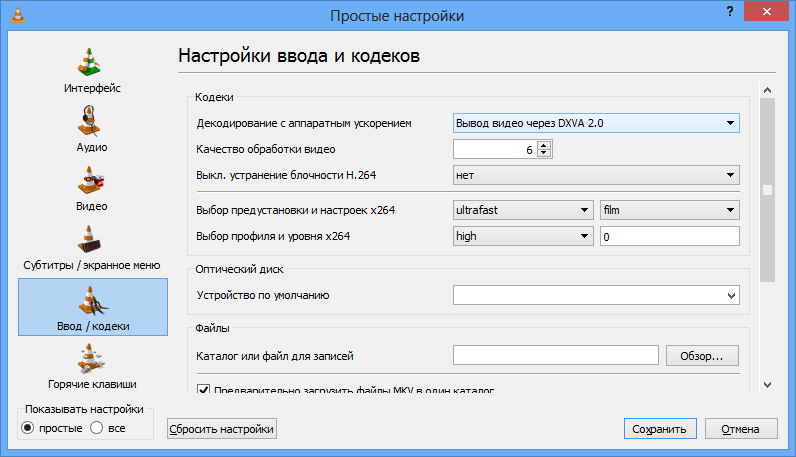
Task: Increase video quality with the spinner up arrow
Action: pos(544,145)
